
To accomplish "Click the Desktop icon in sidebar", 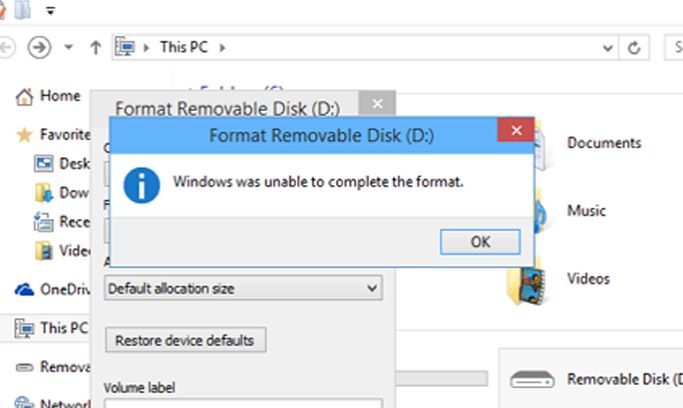I will [44, 163].
